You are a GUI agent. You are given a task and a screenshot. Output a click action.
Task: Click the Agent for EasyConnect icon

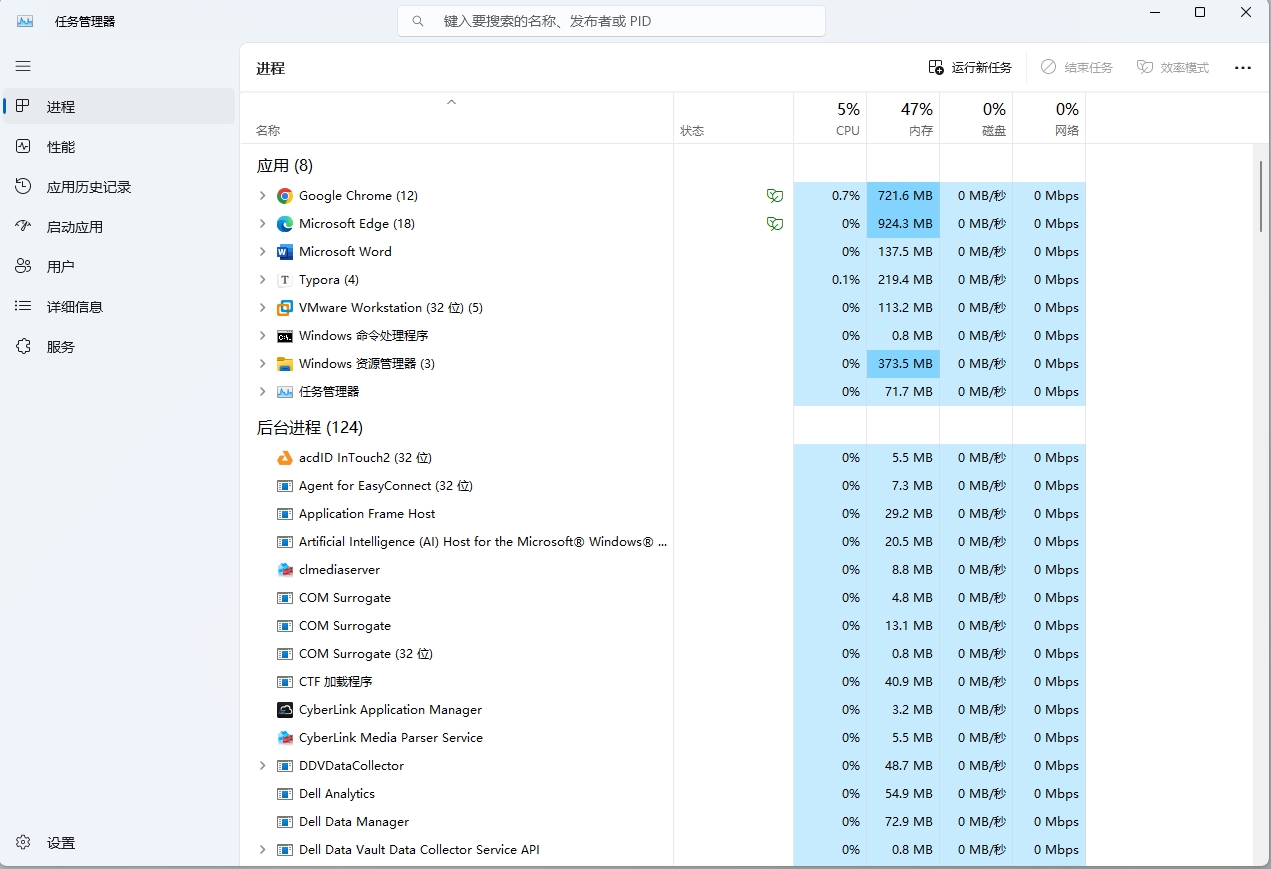click(x=285, y=486)
